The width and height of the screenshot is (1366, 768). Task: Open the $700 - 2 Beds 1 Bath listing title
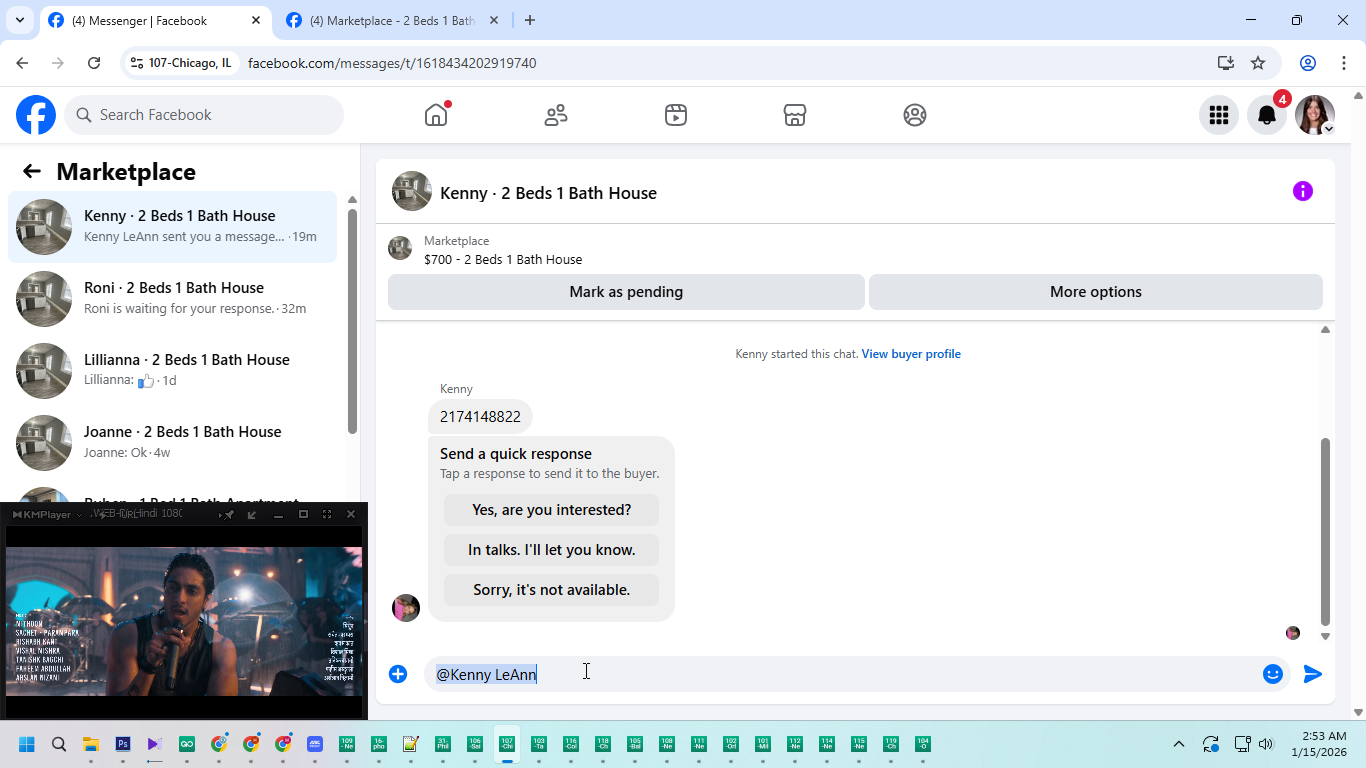[503, 259]
